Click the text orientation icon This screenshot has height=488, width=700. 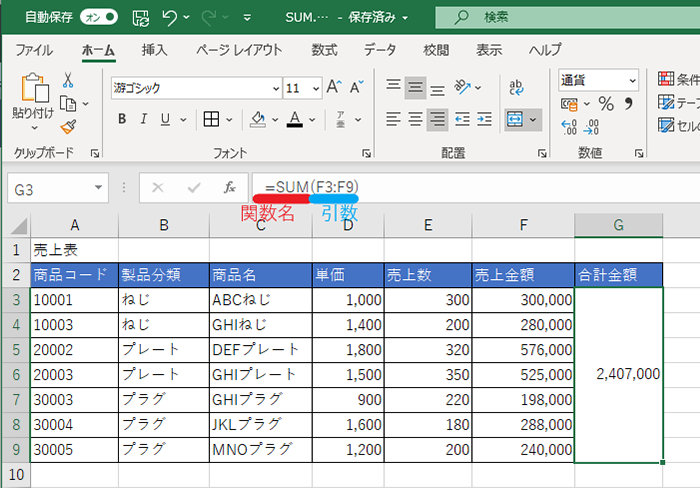tap(462, 87)
